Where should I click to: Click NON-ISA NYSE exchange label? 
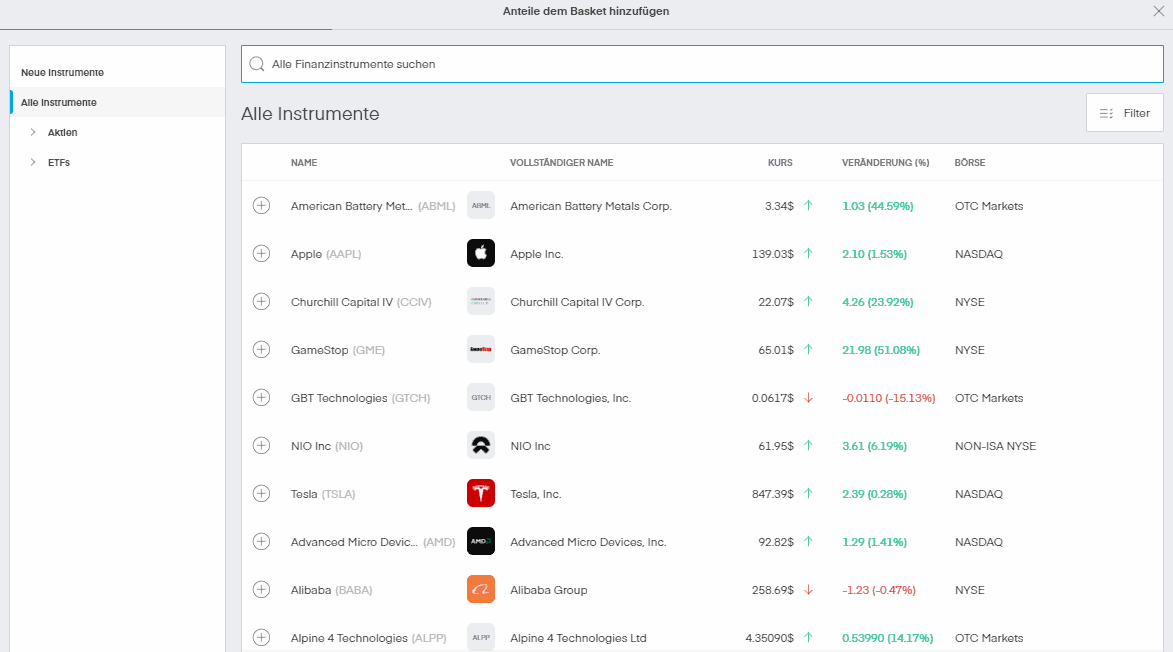[995, 446]
